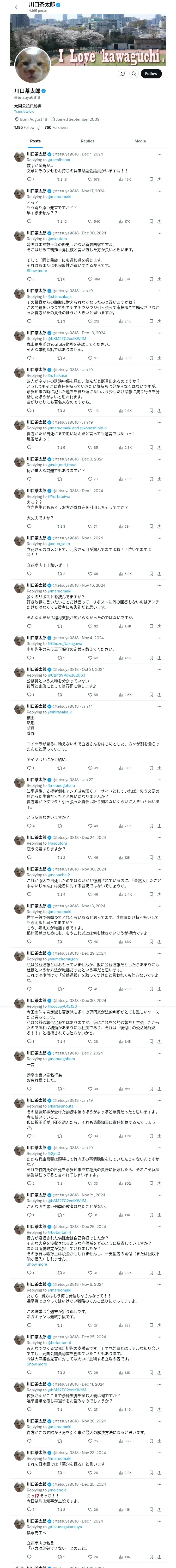Click the Grok icon beside Follow button
176x1568 pixels.
[122, 74]
